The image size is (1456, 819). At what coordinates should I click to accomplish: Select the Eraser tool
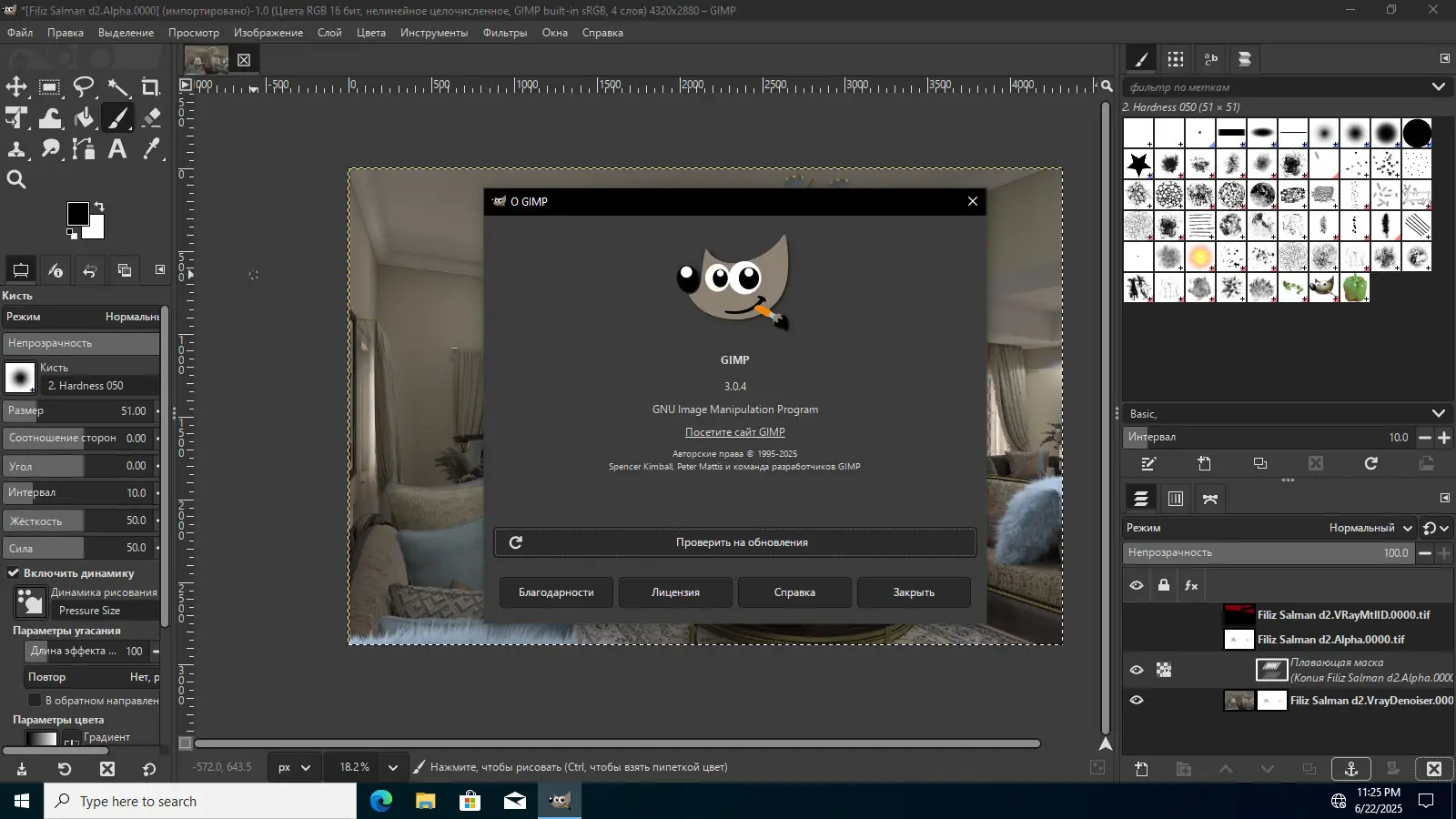click(151, 118)
